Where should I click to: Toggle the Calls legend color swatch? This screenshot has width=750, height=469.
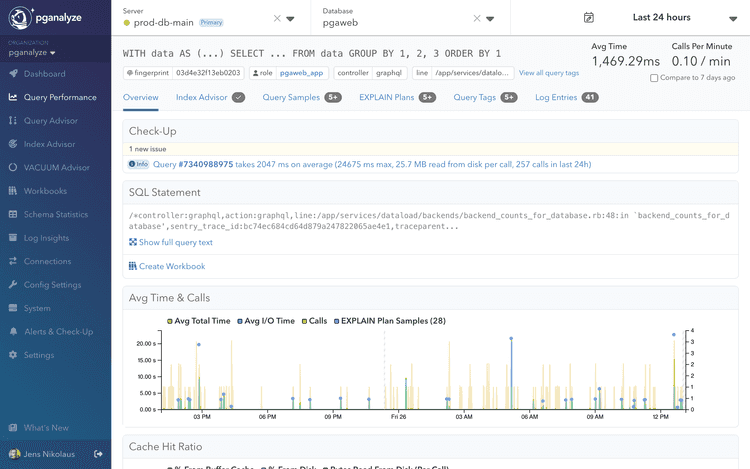pos(304,321)
